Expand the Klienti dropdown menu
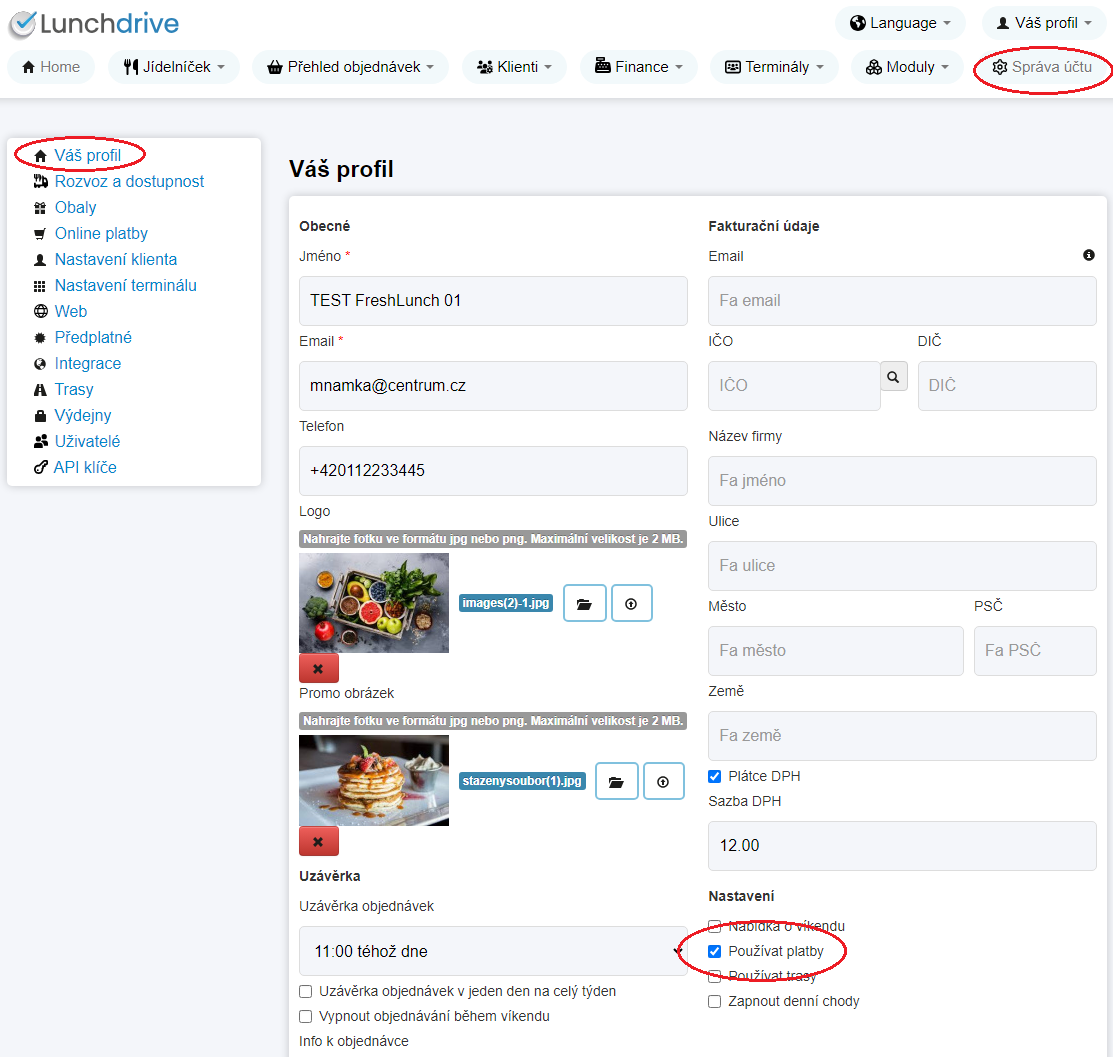The height and width of the screenshot is (1057, 1113). click(x=515, y=67)
